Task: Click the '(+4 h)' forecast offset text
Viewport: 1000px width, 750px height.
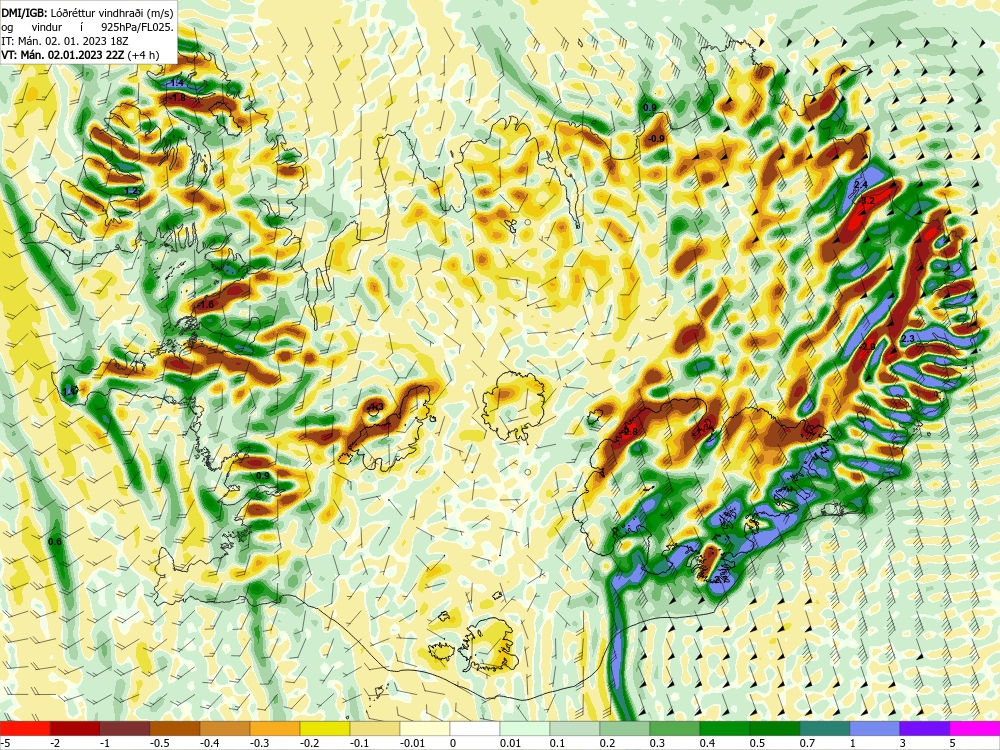Action: (143, 55)
